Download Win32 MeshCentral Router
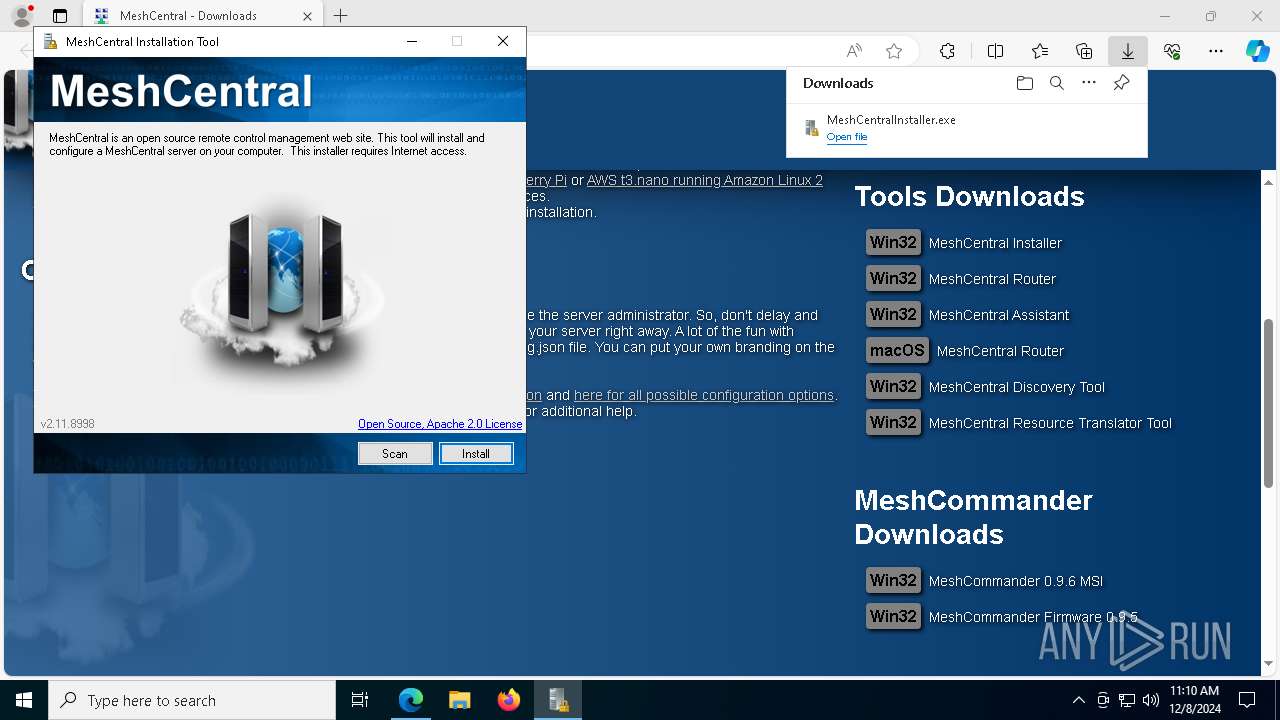 992,279
